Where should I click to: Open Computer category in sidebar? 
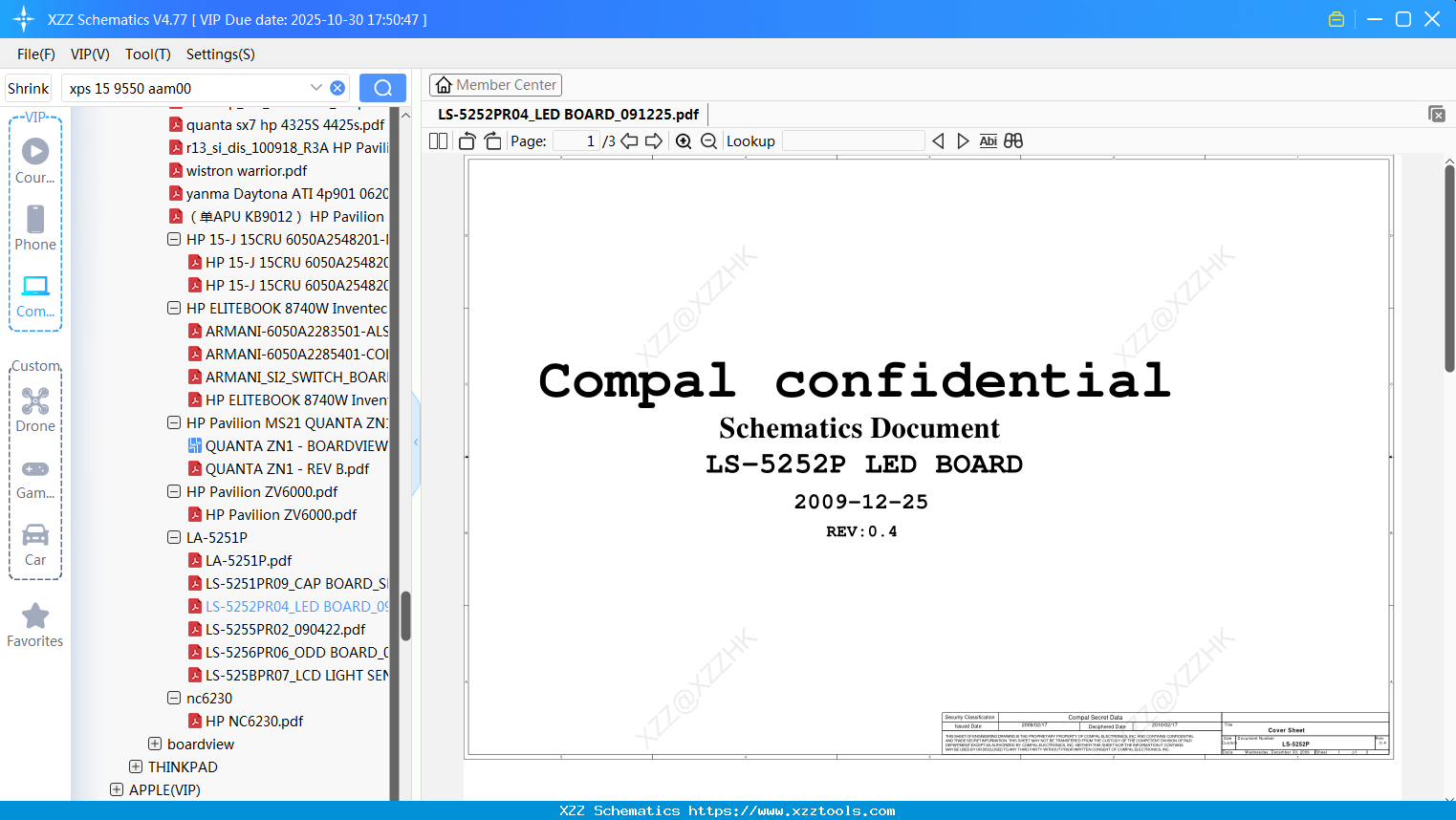click(35, 296)
